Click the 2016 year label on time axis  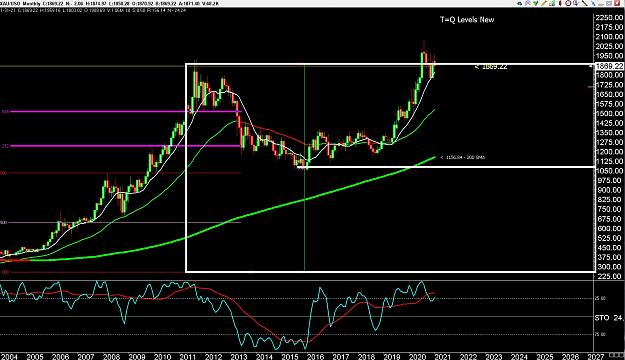click(315, 356)
